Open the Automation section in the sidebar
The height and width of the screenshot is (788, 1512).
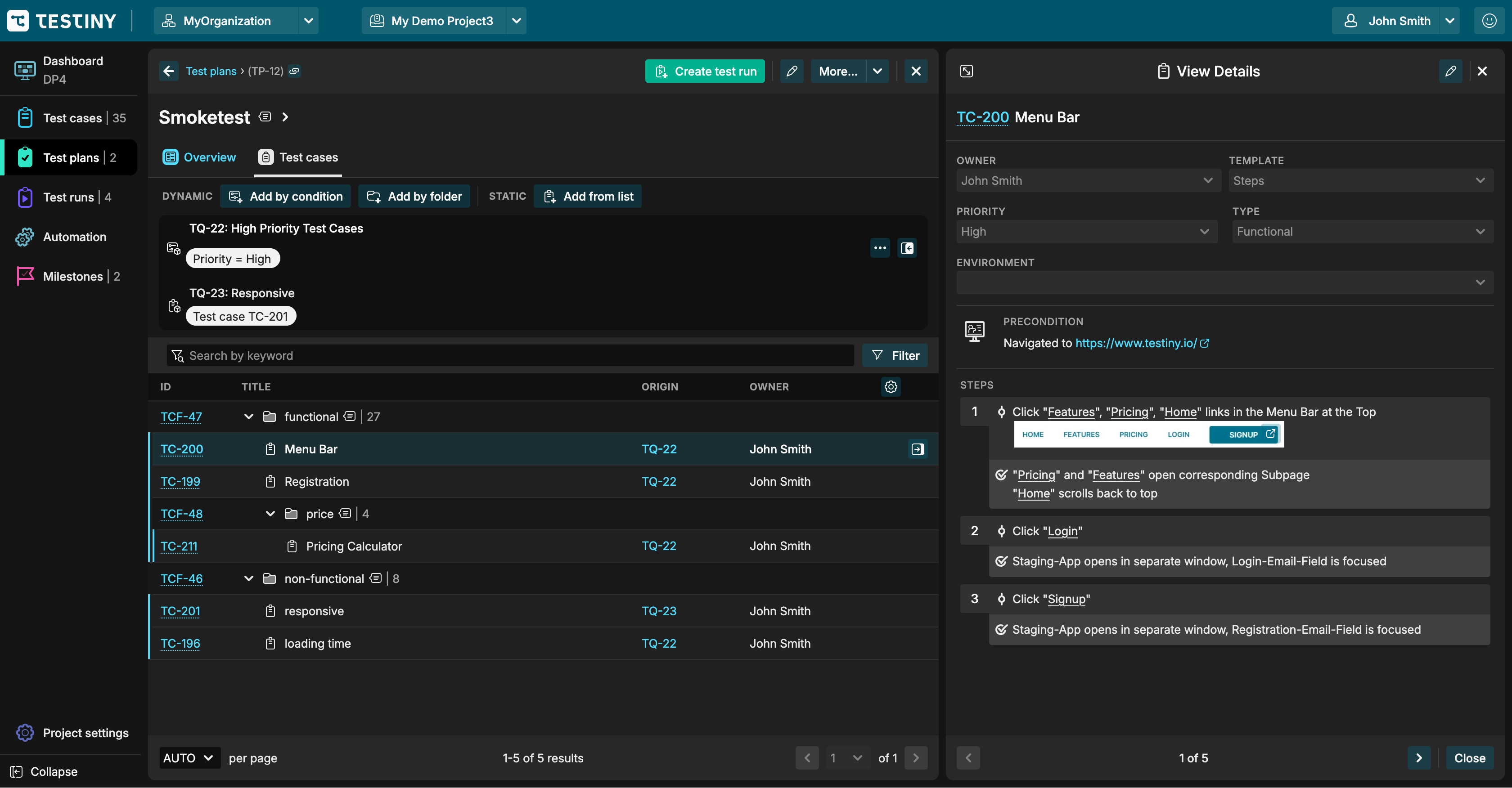(75, 237)
